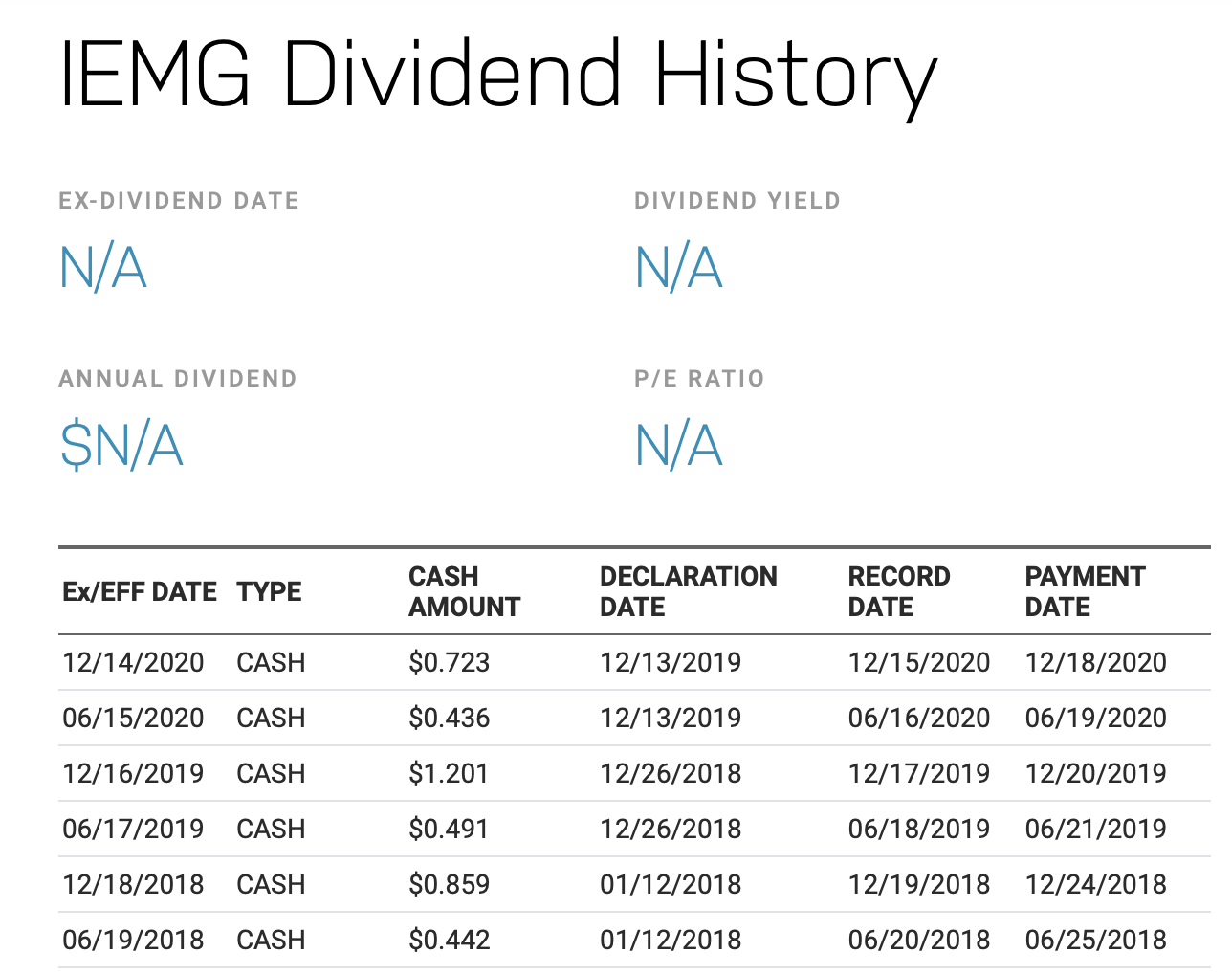Click the CASH type in the 06/19/2018 row

pyautogui.click(x=271, y=940)
